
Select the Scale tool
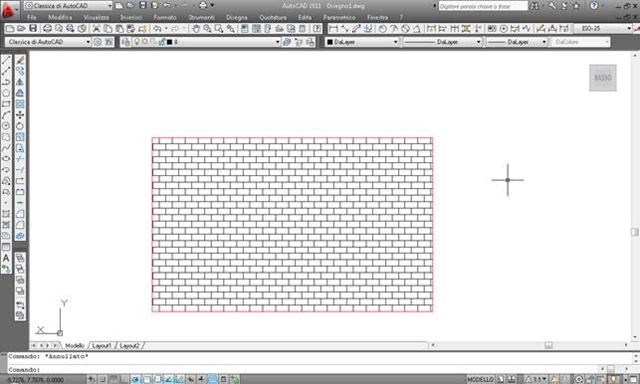[20, 137]
